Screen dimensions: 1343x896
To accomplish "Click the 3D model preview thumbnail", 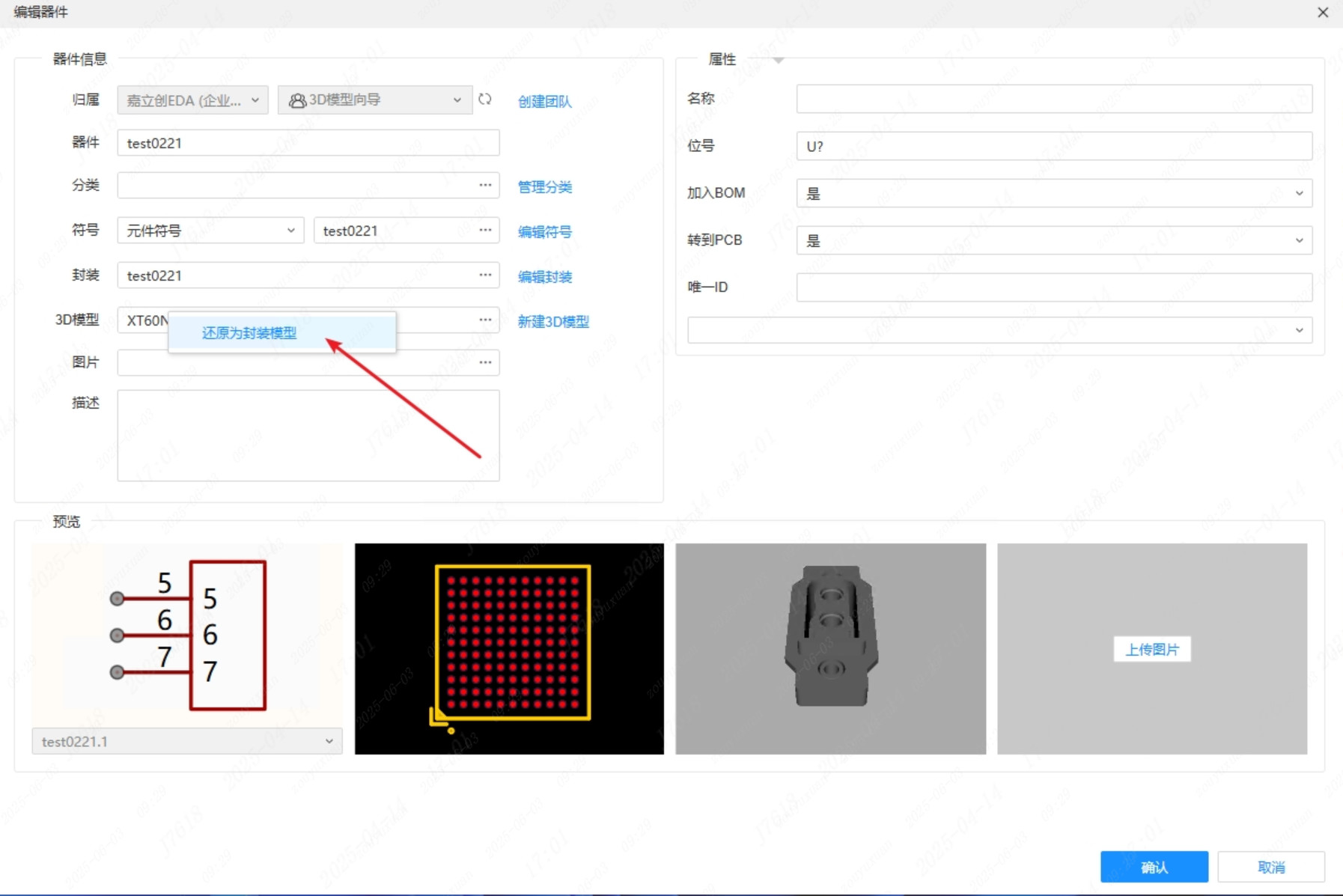I will click(x=830, y=648).
